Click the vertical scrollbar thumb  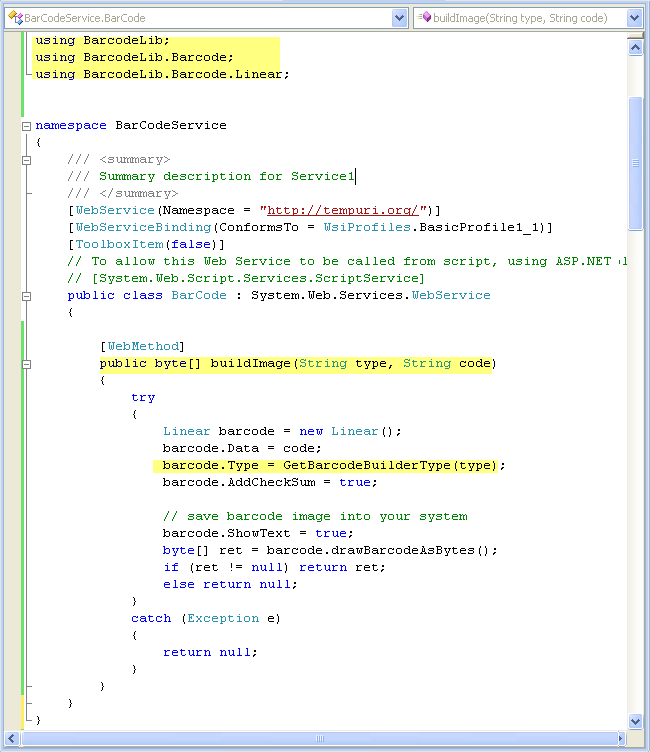635,164
